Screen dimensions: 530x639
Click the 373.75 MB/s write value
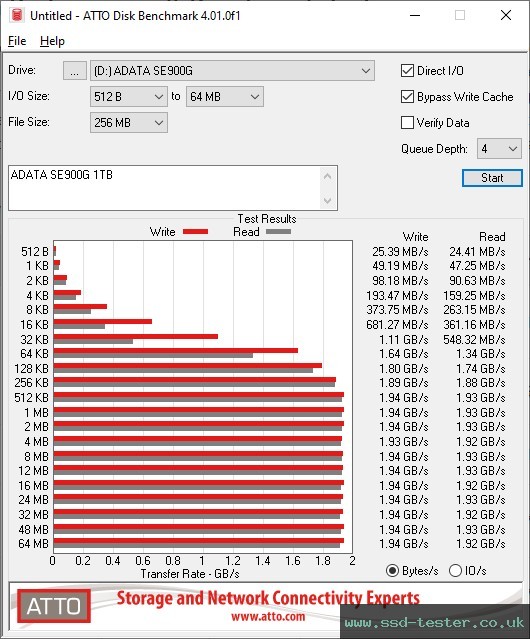coord(397,310)
